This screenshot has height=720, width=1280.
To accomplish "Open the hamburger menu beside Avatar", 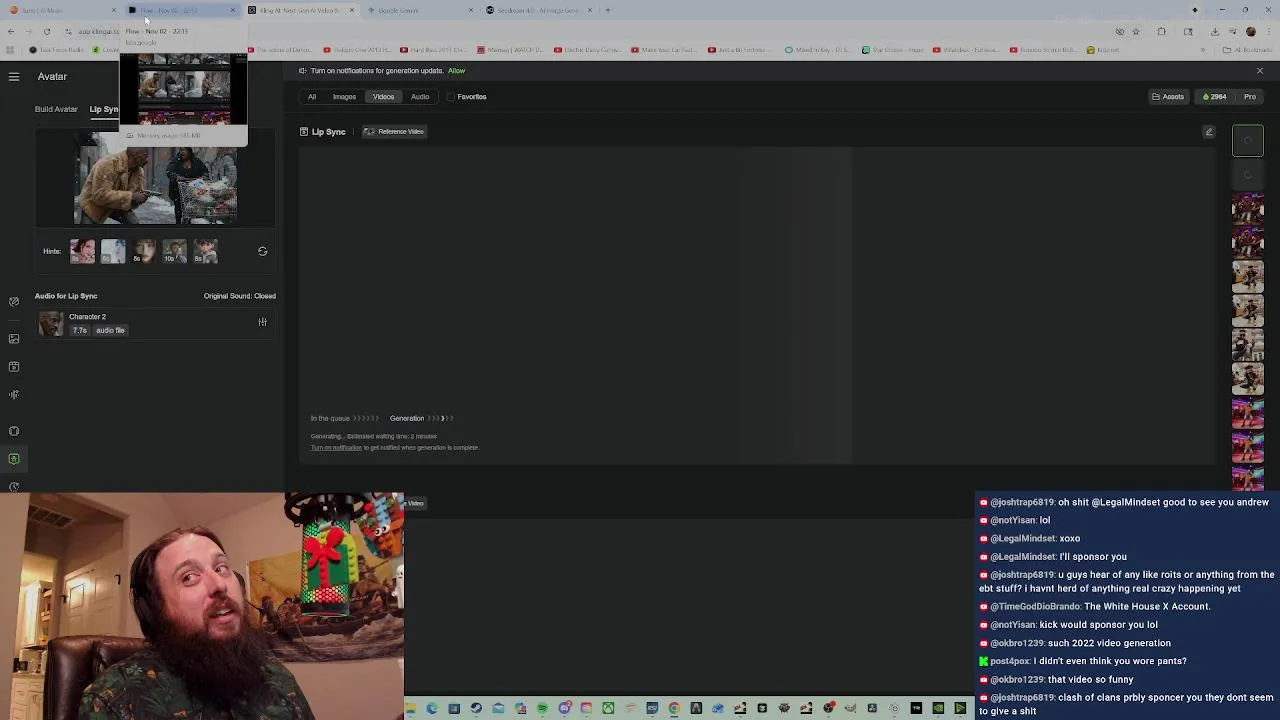I will 14,77.
